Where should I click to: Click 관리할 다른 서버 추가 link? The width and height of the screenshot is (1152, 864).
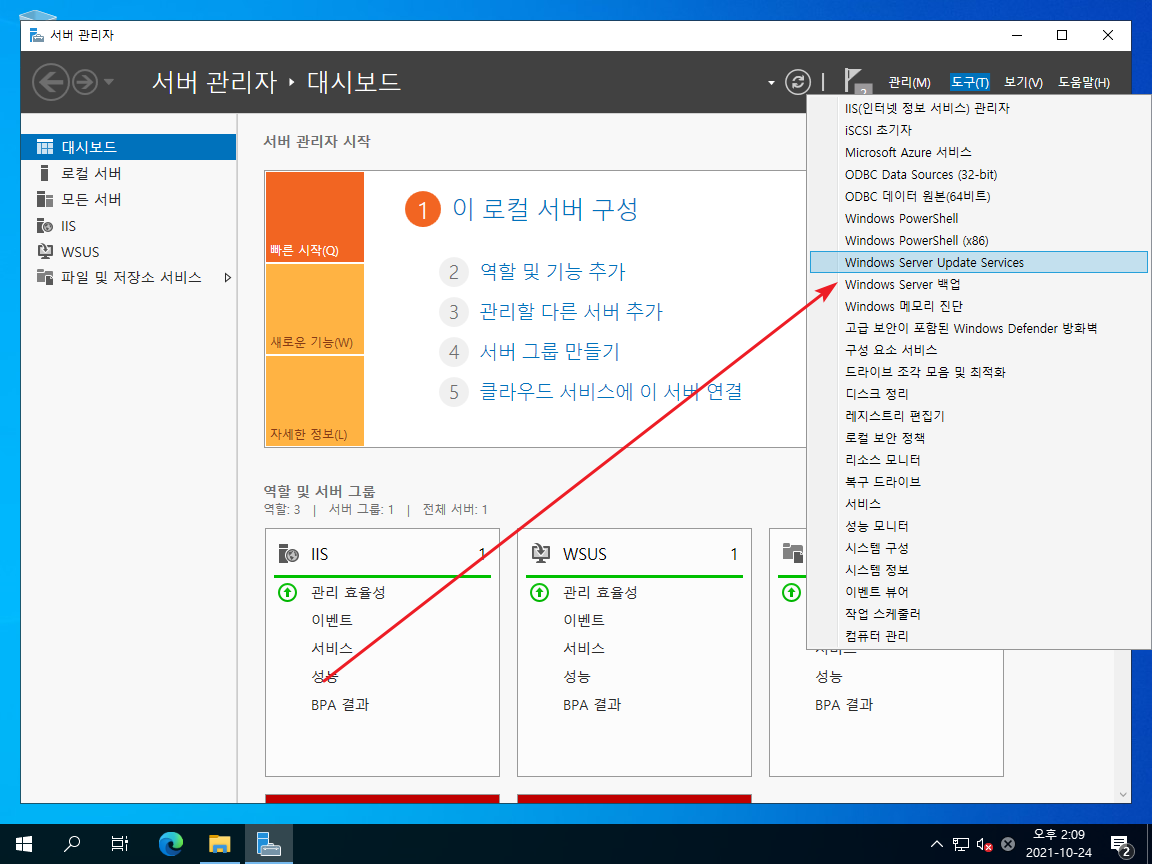click(571, 312)
